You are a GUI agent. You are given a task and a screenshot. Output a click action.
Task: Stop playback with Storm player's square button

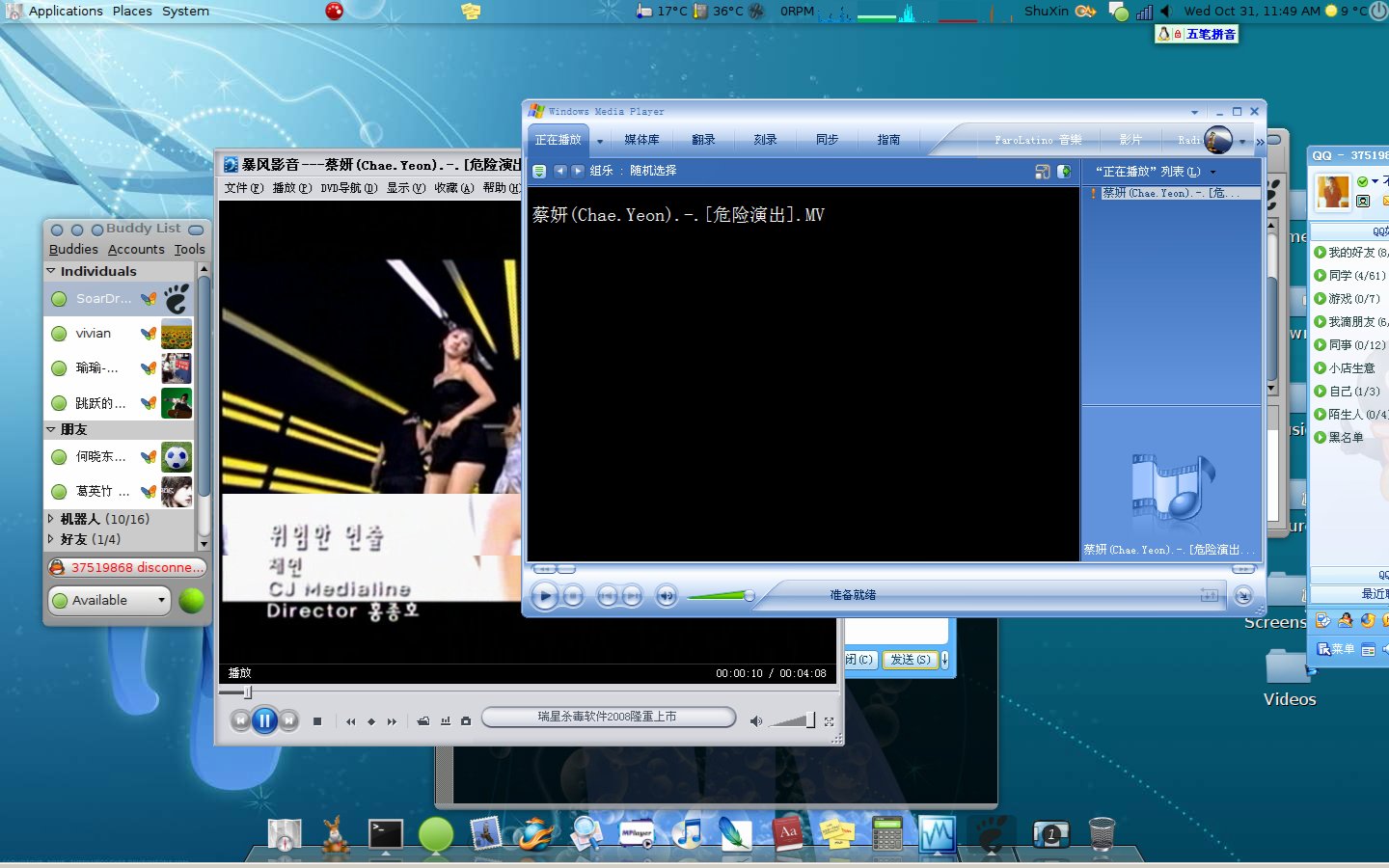317,721
